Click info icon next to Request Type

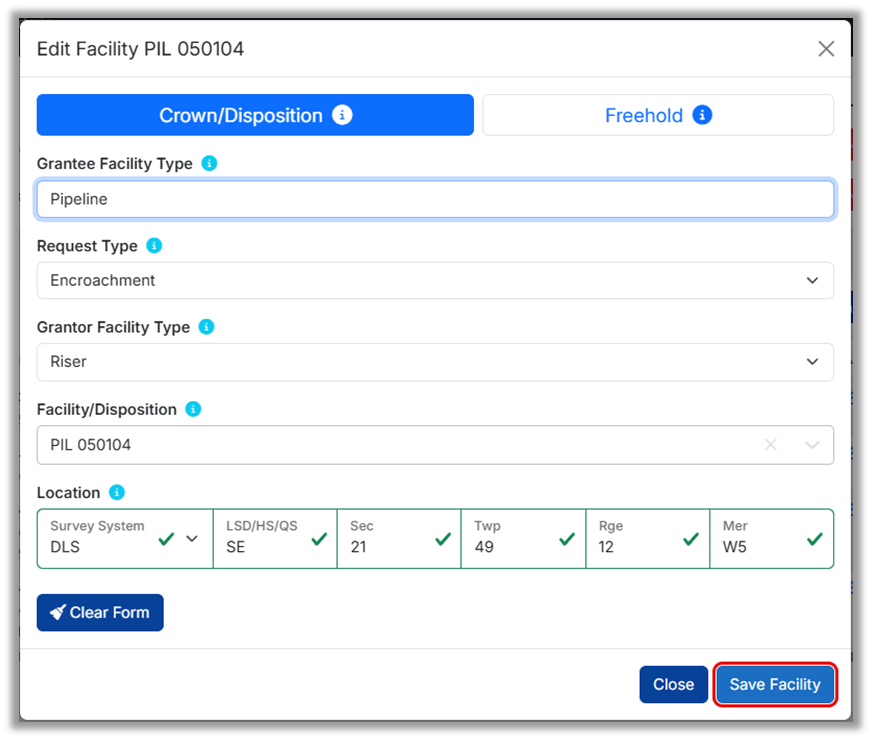(x=154, y=245)
